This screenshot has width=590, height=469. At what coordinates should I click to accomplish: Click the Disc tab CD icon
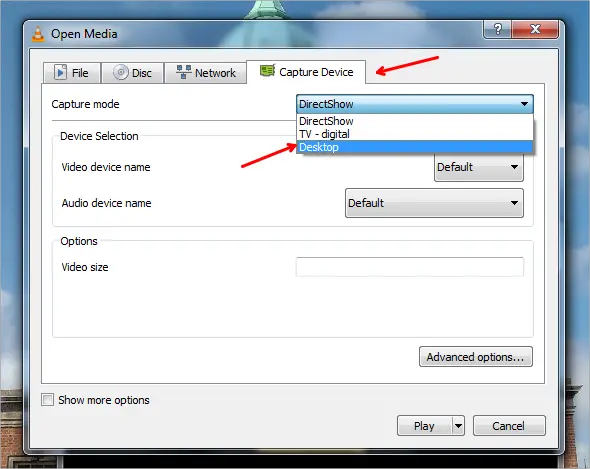(x=121, y=72)
